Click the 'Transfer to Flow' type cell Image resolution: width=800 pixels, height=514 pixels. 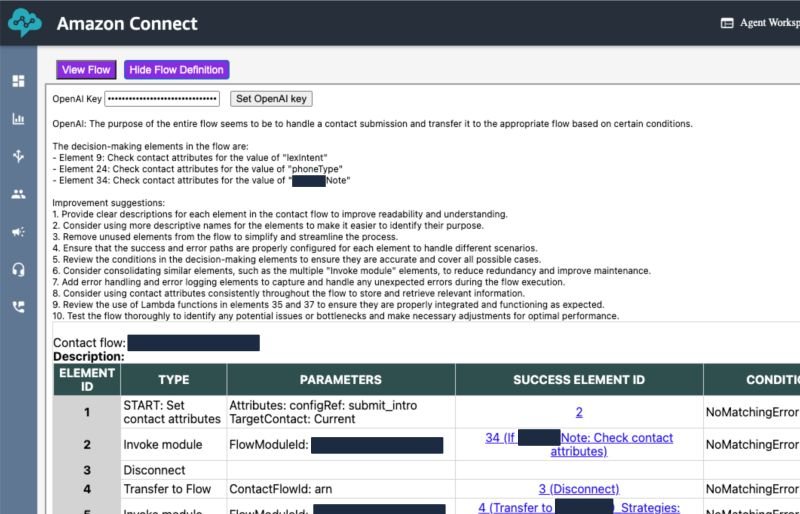tap(173, 489)
